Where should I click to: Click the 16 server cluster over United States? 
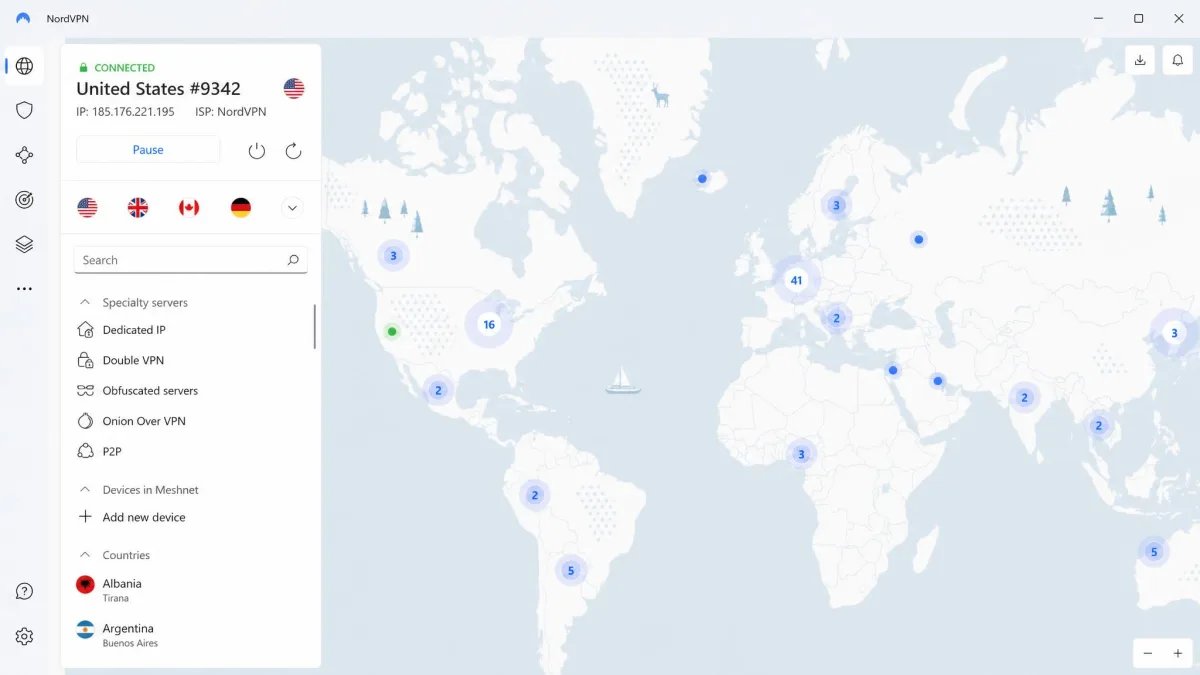click(489, 324)
